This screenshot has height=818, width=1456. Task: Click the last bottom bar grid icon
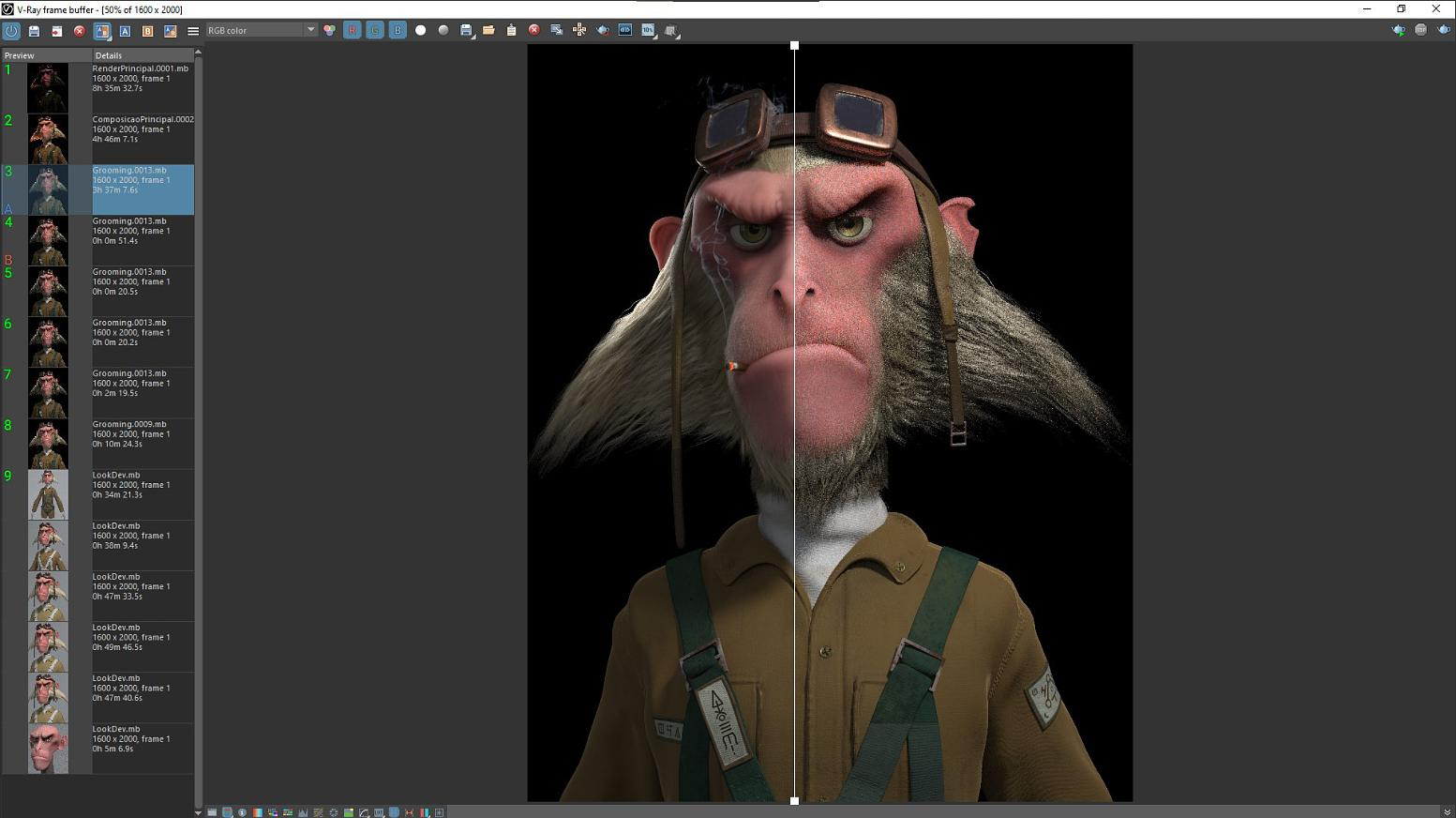click(x=439, y=812)
